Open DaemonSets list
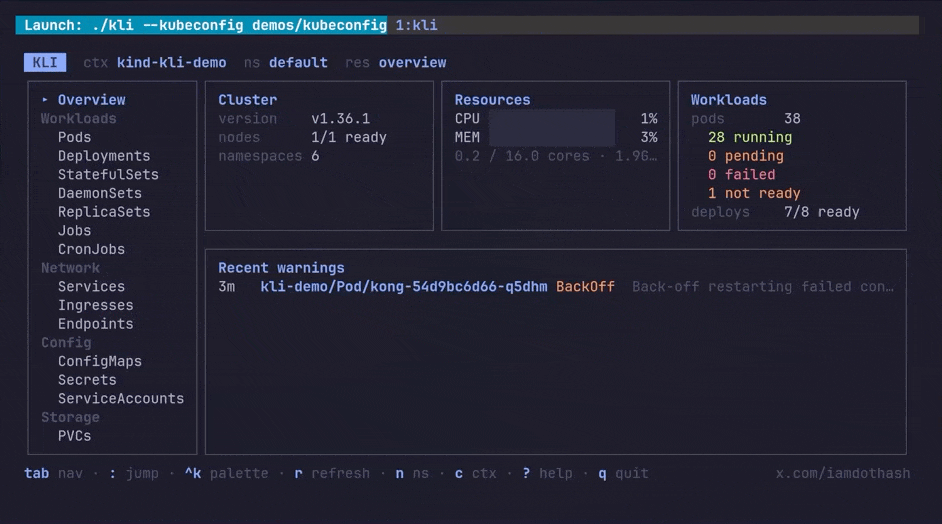Screen dimensions: 942x524 coord(100,193)
